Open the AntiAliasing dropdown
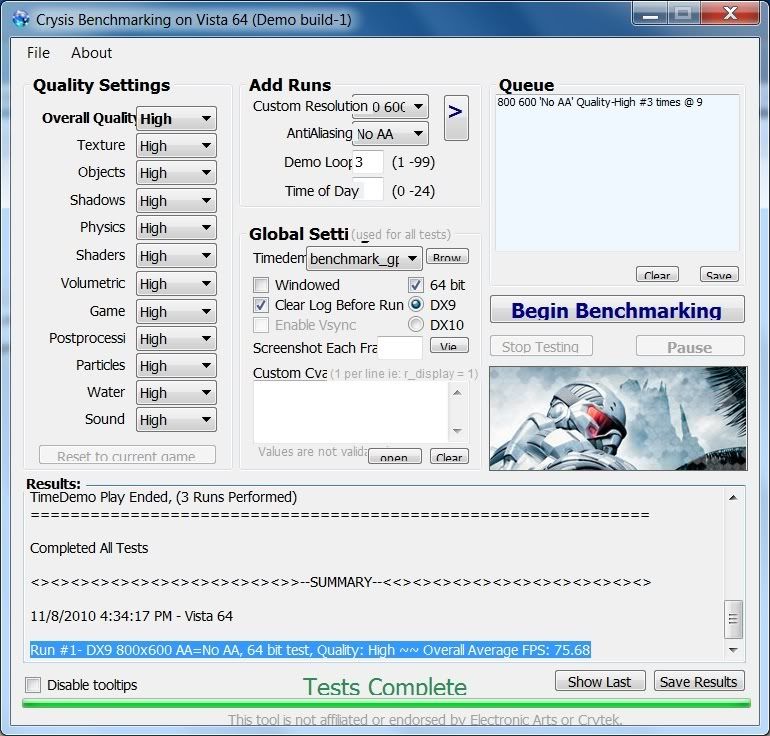 [x=390, y=134]
